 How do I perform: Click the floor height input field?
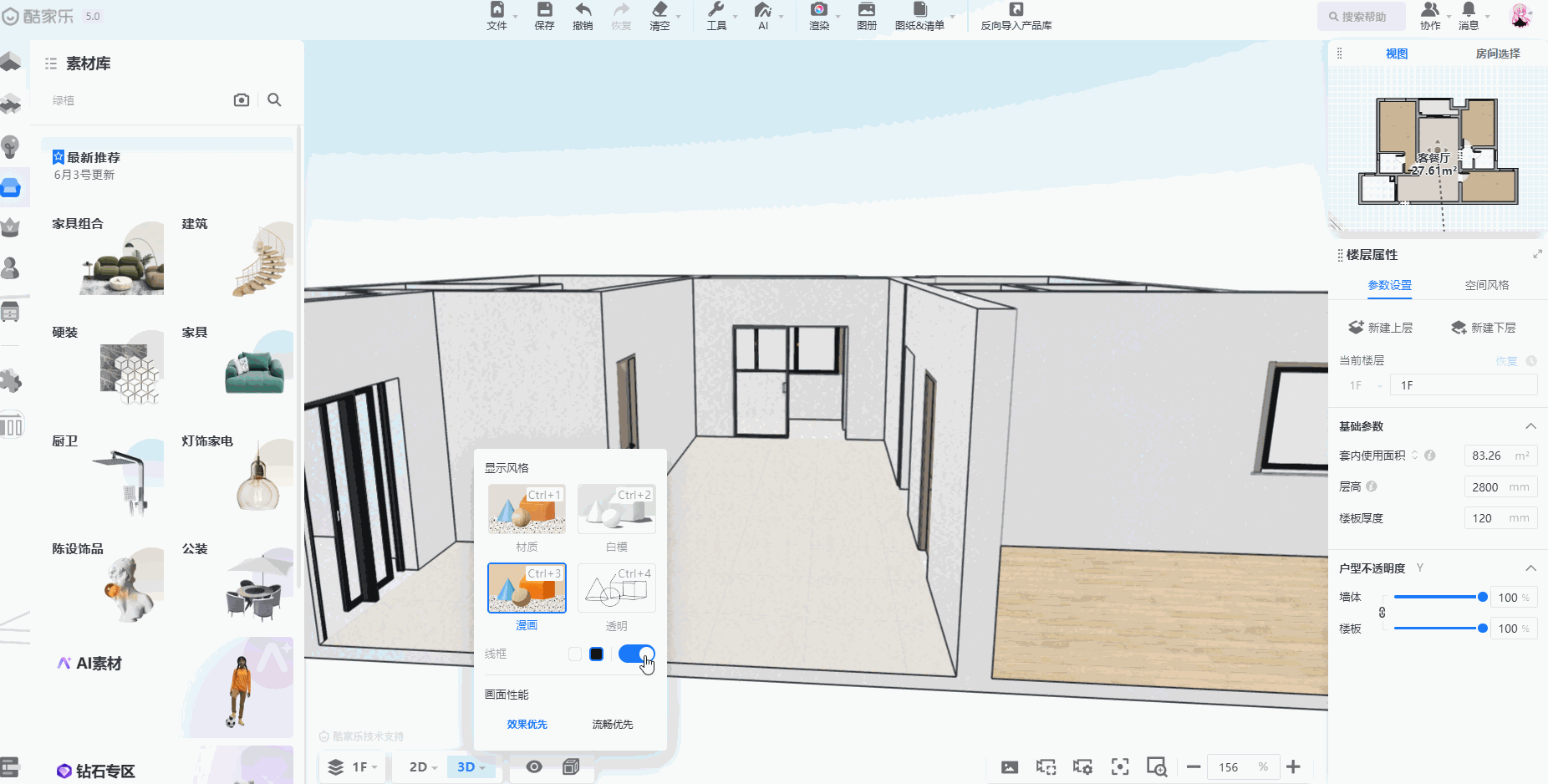[x=1487, y=487]
